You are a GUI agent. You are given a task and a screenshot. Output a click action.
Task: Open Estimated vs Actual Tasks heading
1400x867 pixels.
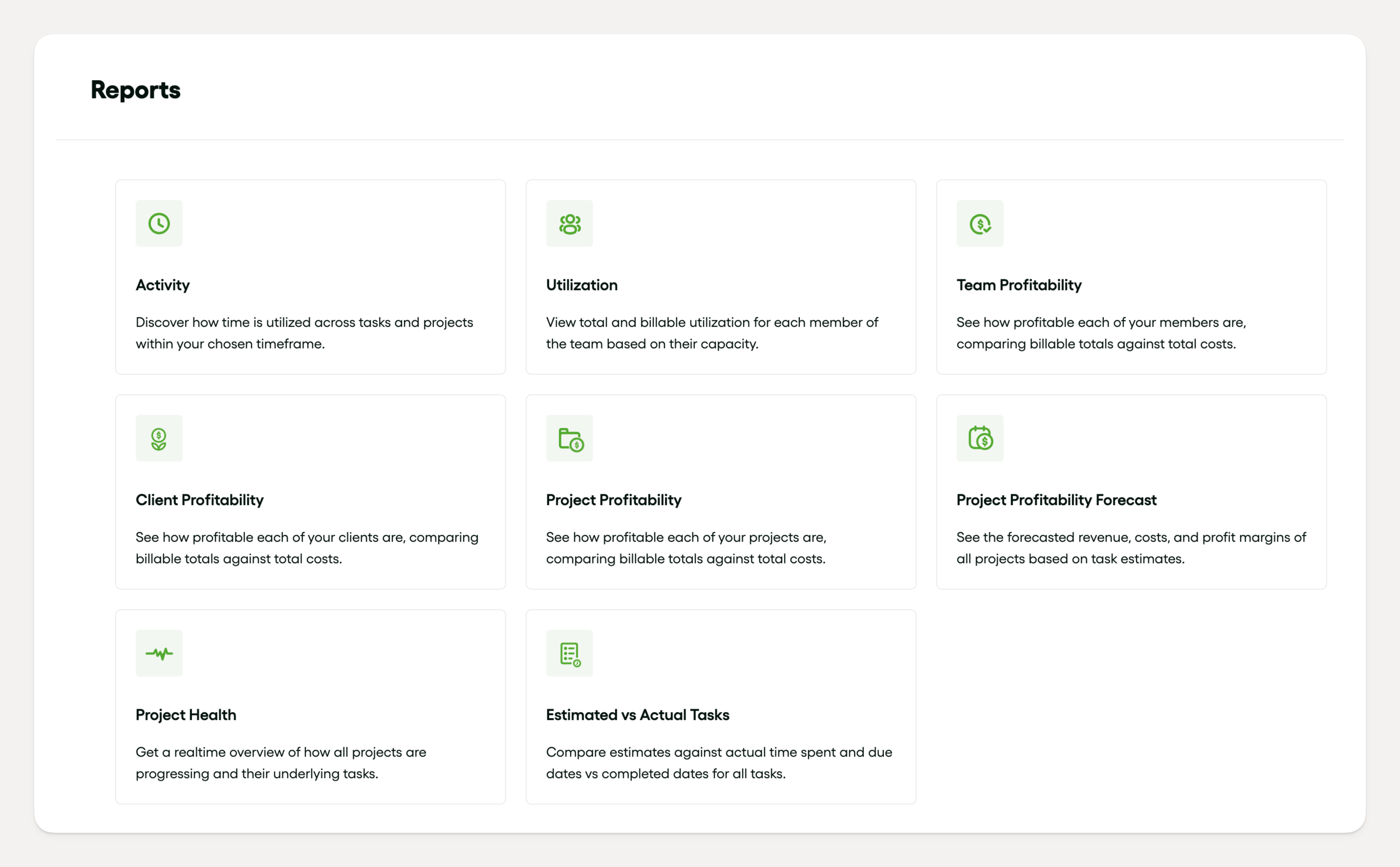coord(637,715)
